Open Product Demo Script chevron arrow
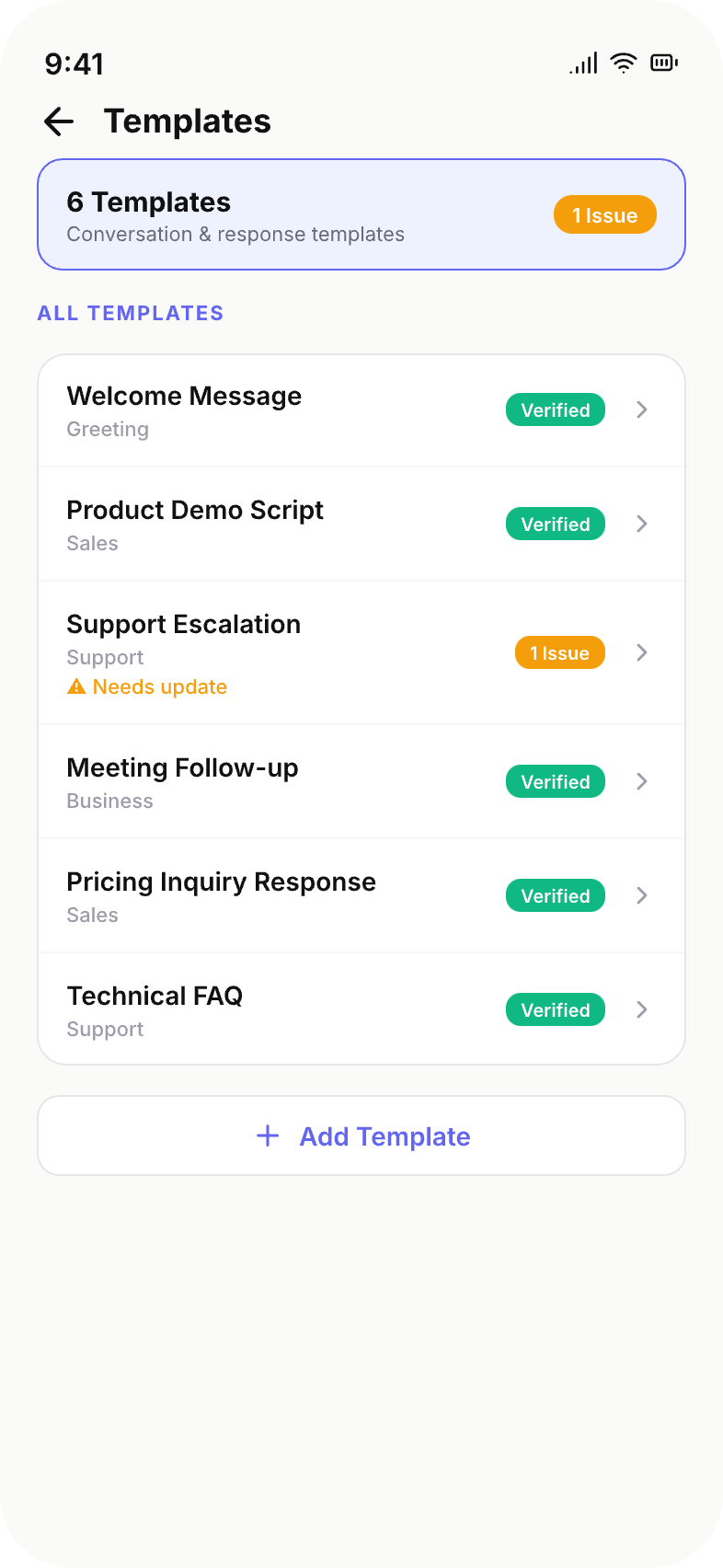723x1568 pixels. pos(642,524)
